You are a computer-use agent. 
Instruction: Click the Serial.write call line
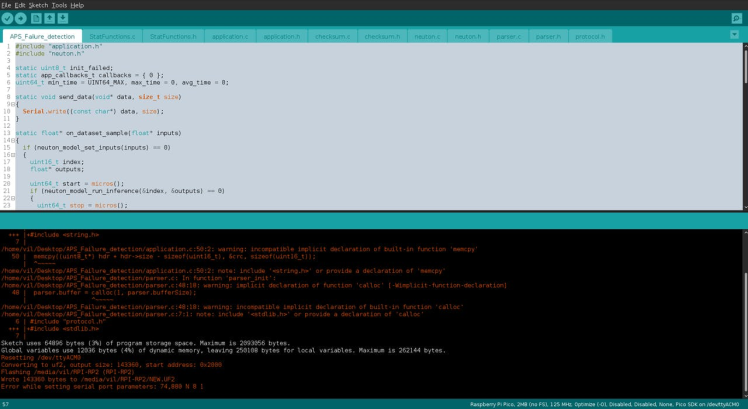(93, 111)
